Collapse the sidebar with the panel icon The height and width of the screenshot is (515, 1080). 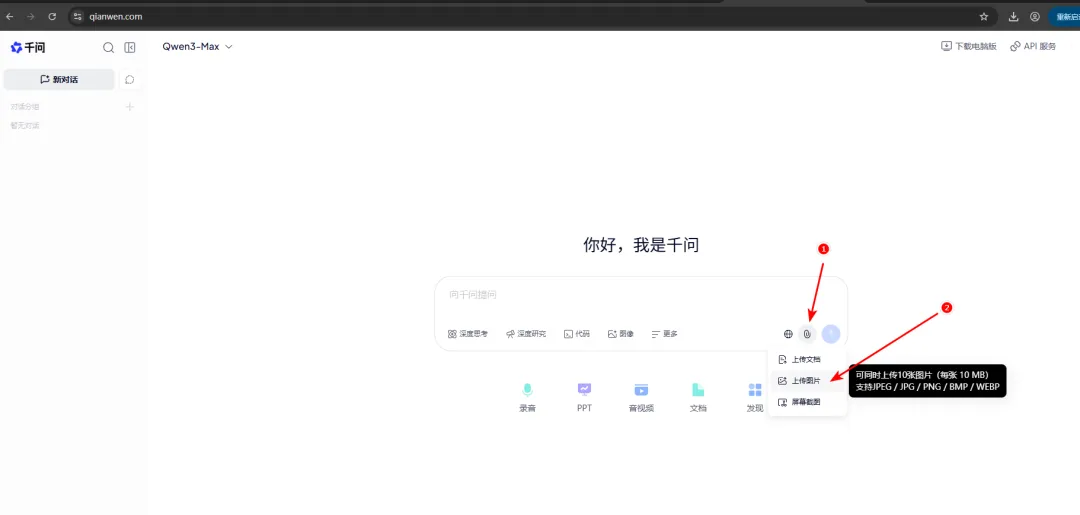click(x=129, y=48)
